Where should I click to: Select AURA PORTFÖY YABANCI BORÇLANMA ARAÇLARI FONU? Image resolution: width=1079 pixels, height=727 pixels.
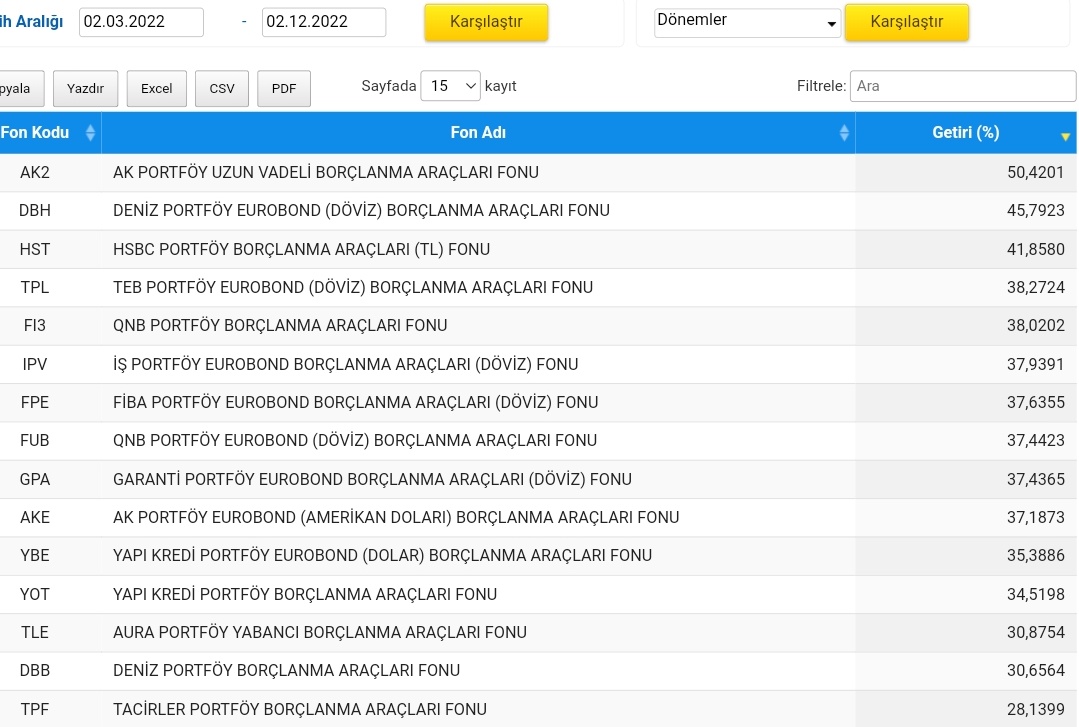[320, 632]
